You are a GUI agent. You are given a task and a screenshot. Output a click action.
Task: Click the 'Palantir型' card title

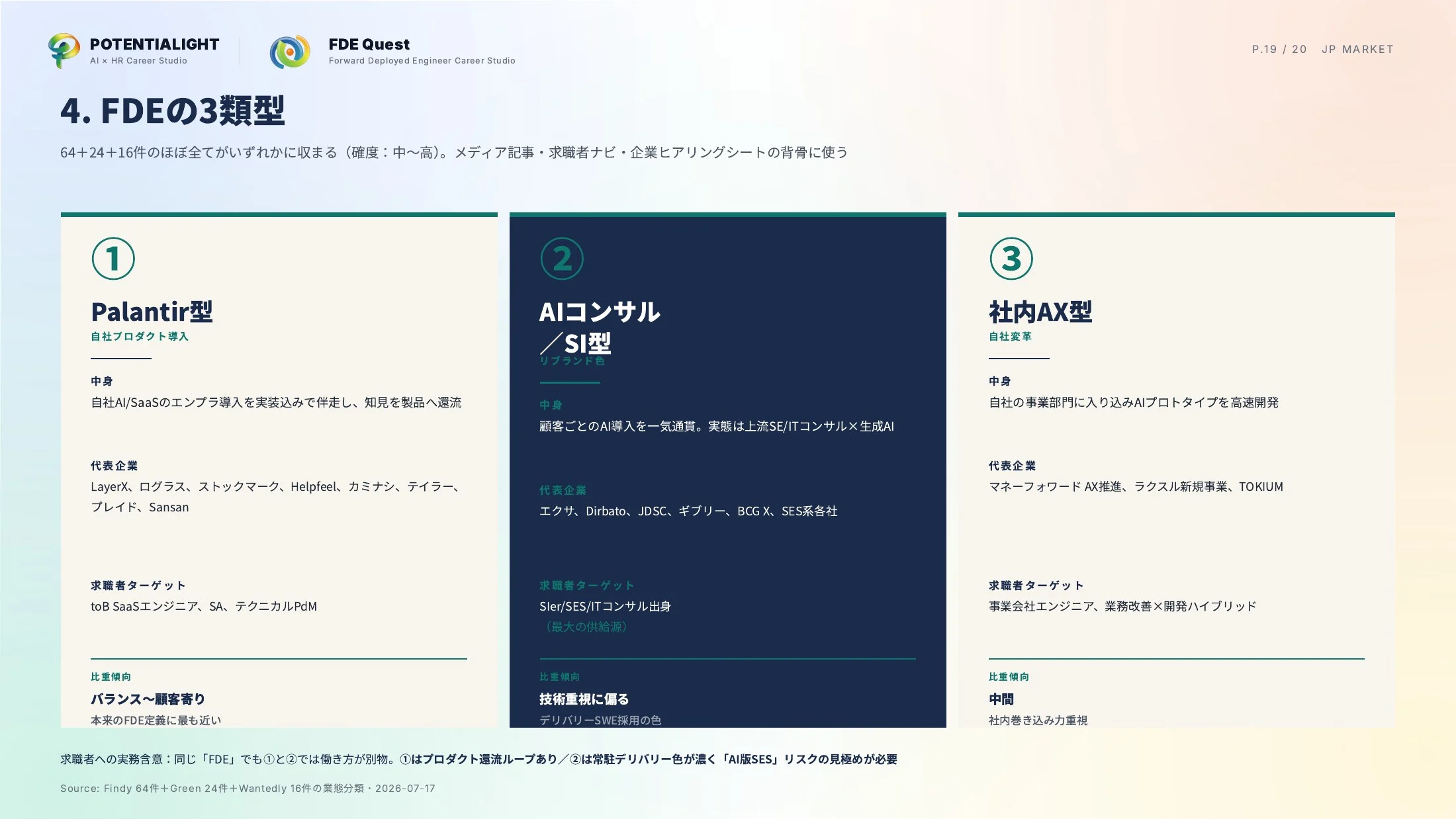pyautogui.click(x=152, y=312)
